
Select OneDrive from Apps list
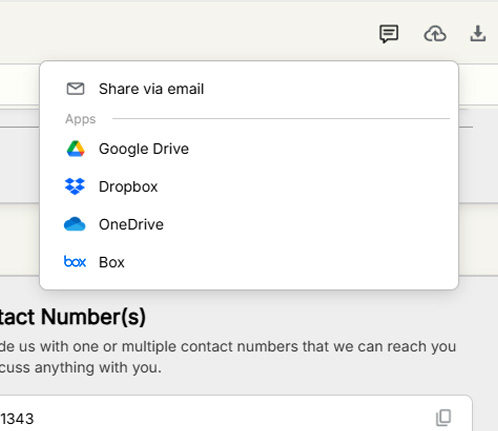tap(249, 224)
